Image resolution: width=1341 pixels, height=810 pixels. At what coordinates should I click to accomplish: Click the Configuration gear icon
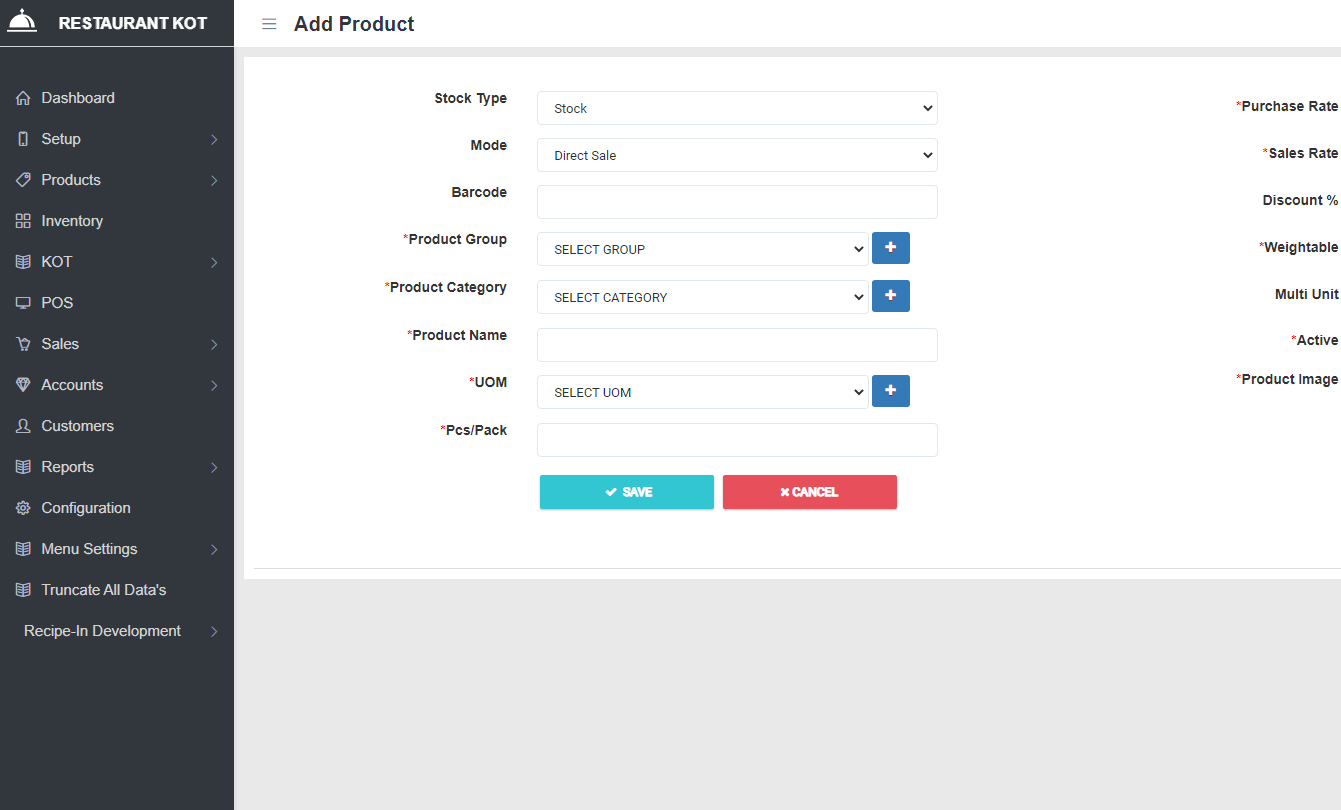click(23, 508)
